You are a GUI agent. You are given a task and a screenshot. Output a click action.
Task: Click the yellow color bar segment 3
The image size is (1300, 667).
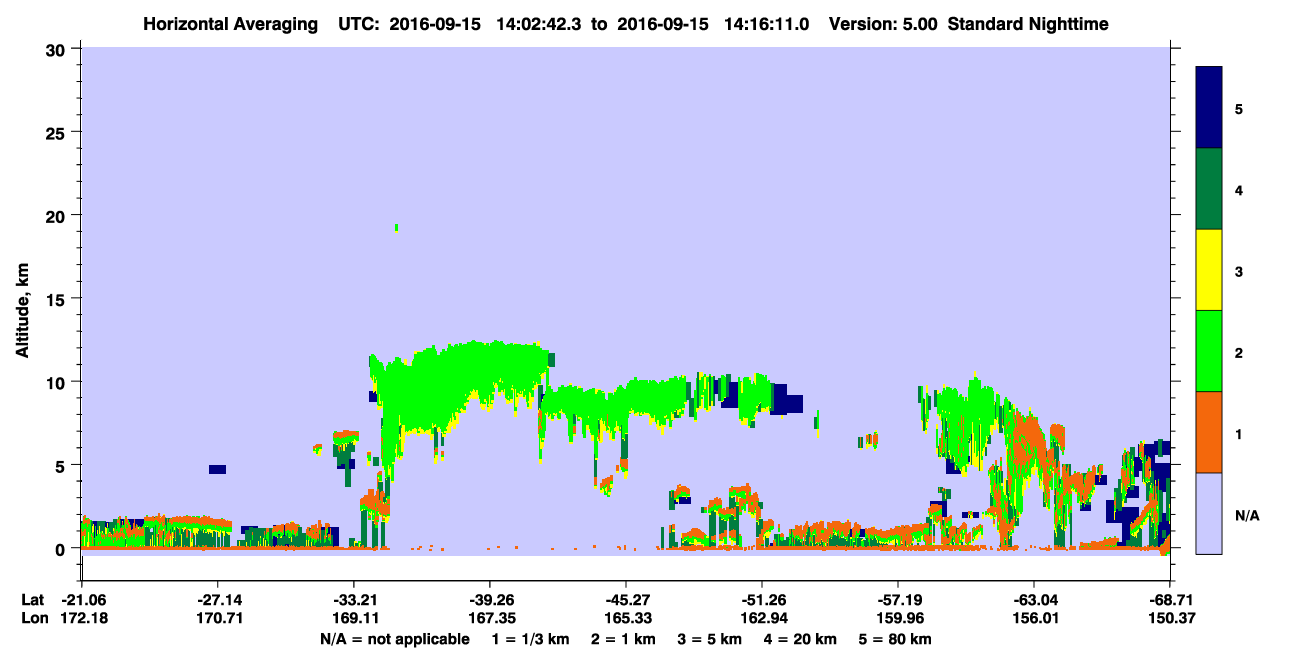(x=1209, y=270)
